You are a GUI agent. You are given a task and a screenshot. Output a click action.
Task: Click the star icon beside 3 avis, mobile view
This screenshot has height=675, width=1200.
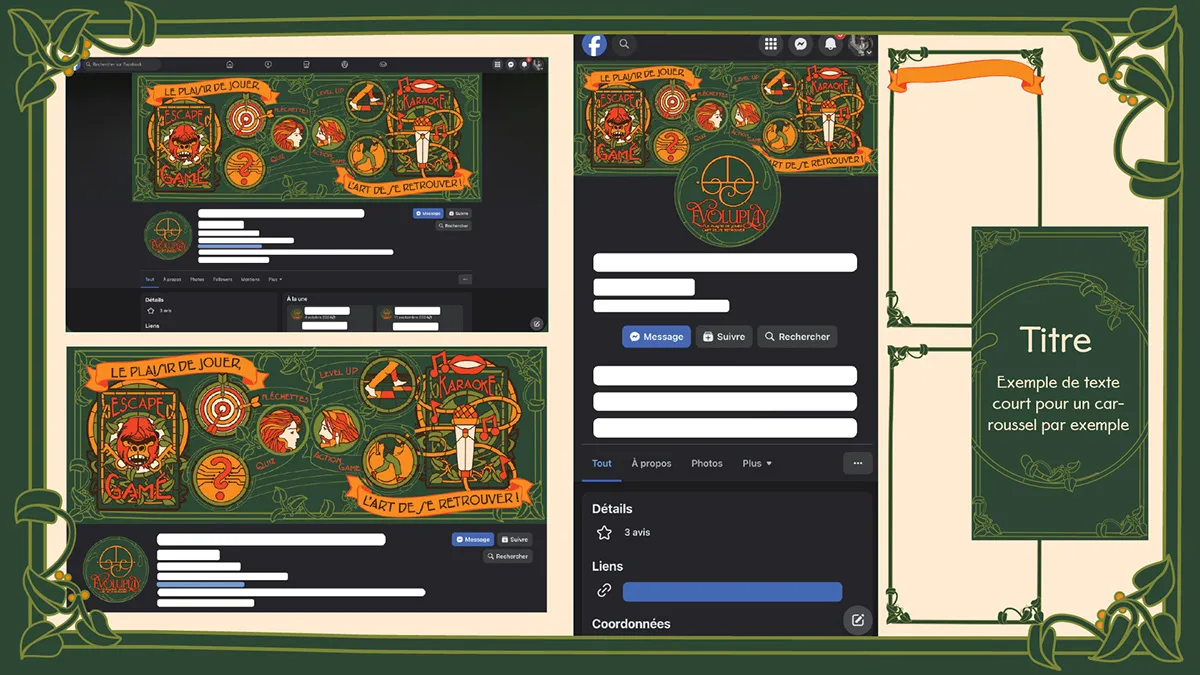(604, 533)
